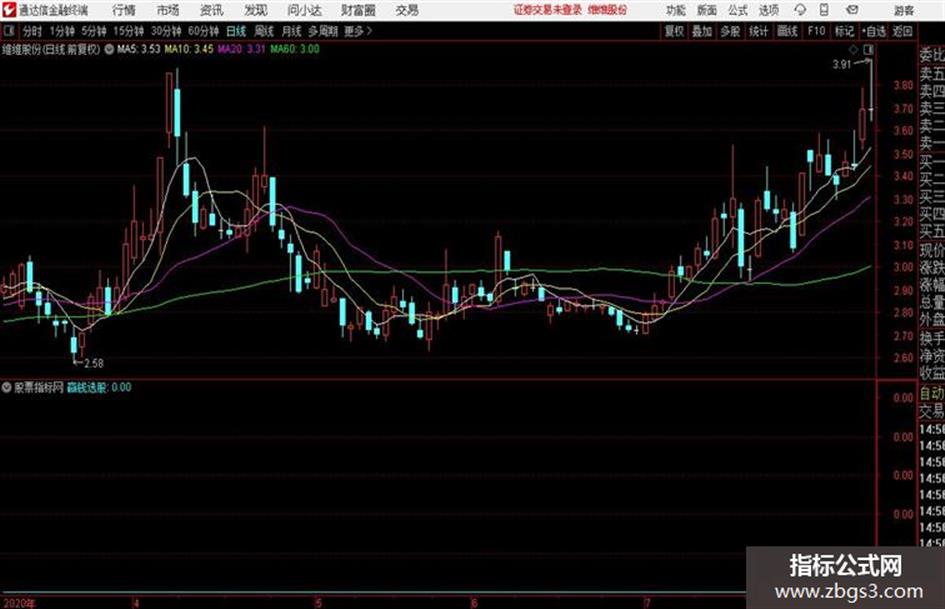Screen dimensions: 945x609
Task: Click the month 7 axis marker
Action: [647, 603]
